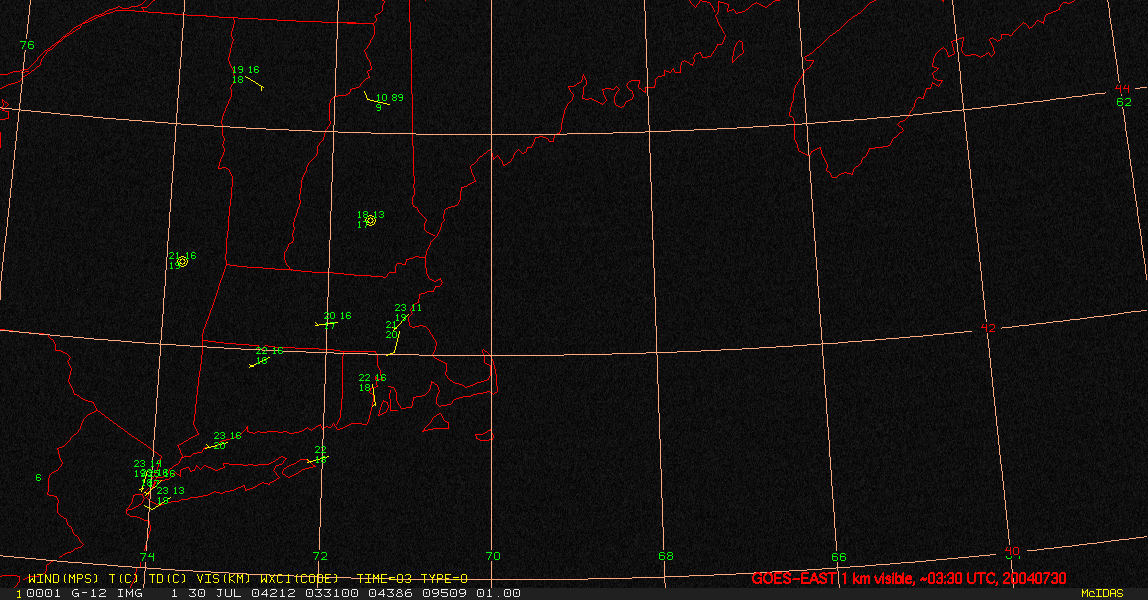
Task: Click the 66 longitude label
Action: click(x=838, y=557)
